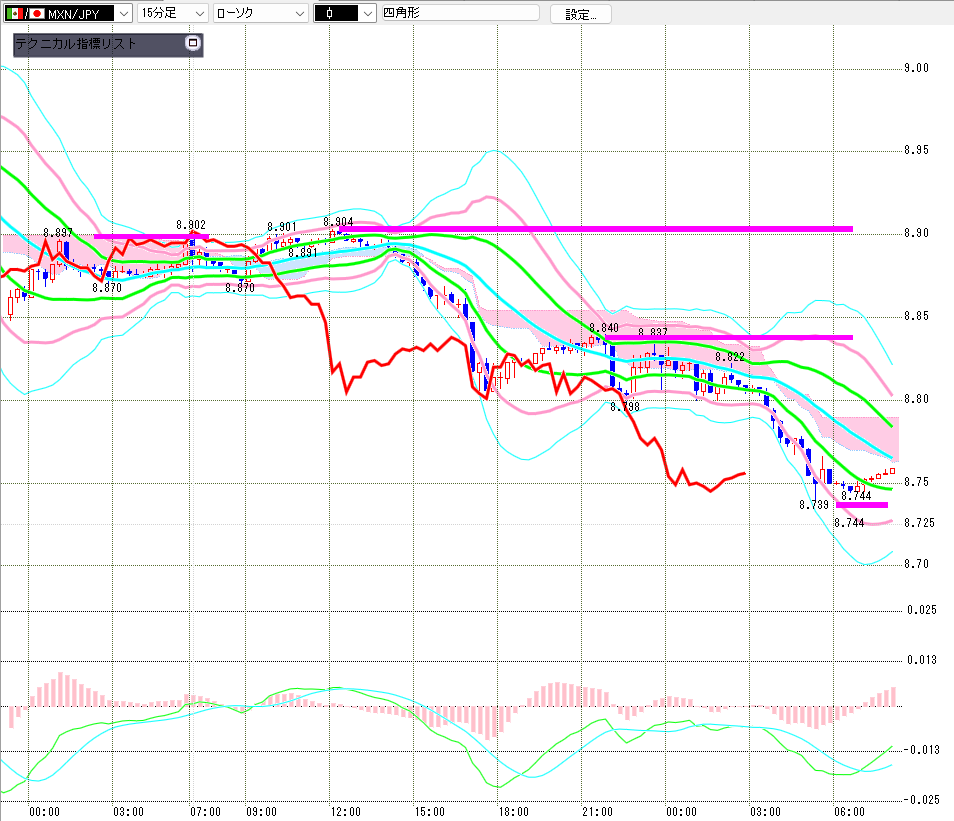Image resolution: width=954 pixels, height=821 pixels.
Task: Click the 8.85 price axis label
Action: (916, 315)
